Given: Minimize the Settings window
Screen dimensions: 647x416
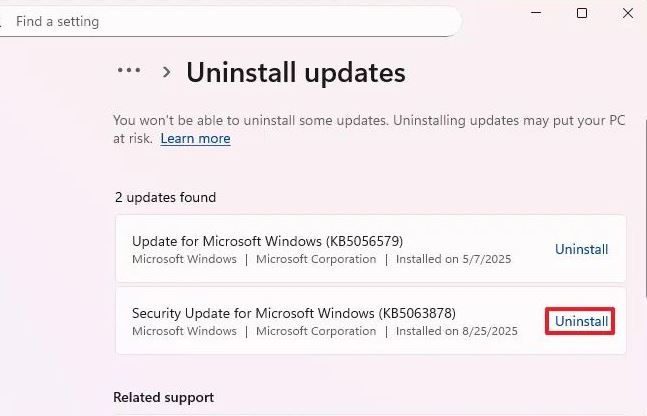Looking at the screenshot, I should pyautogui.click(x=537, y=13).
